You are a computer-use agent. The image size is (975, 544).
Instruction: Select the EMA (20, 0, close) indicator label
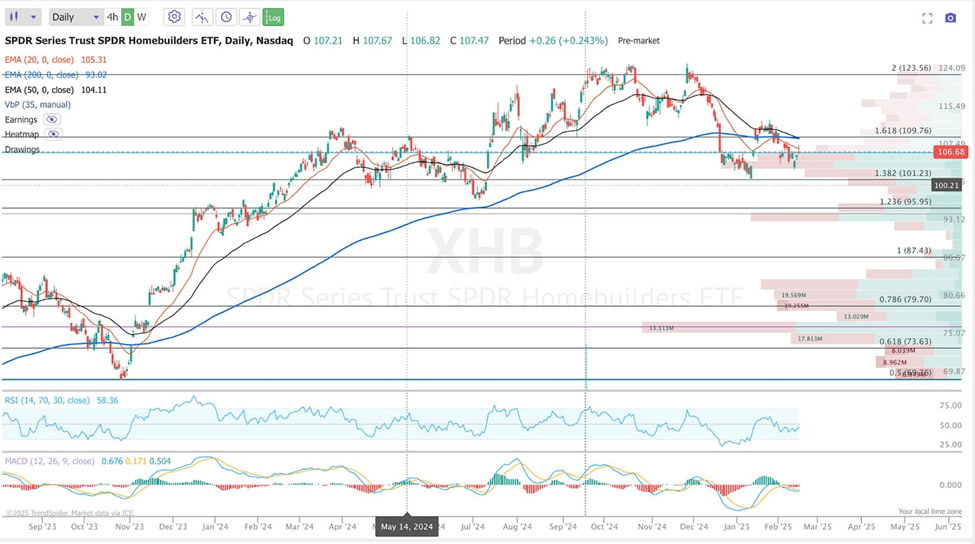point(39,60)
